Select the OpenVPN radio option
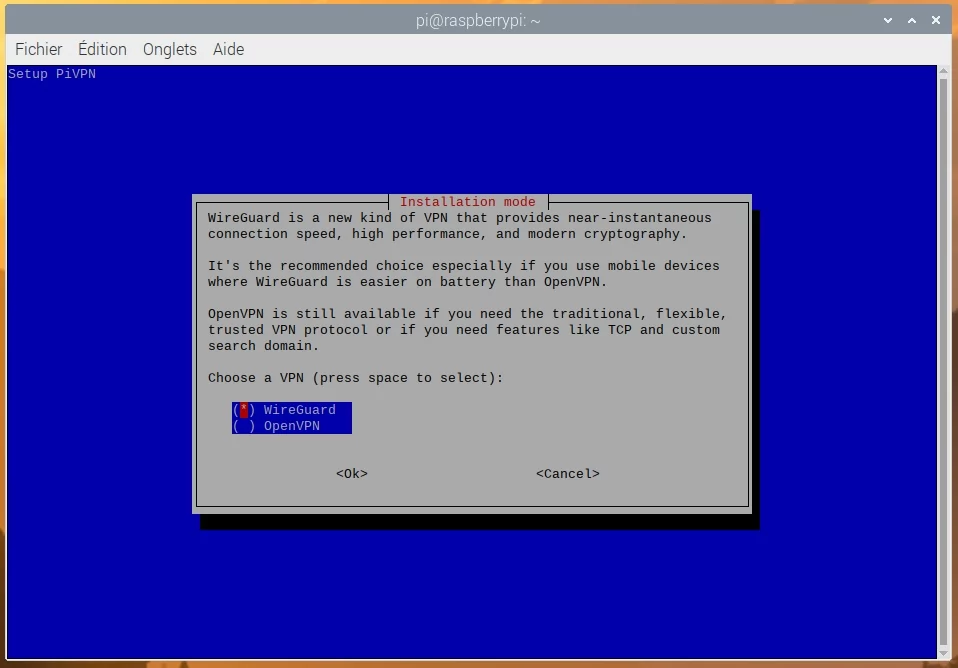 click(291, 426)
